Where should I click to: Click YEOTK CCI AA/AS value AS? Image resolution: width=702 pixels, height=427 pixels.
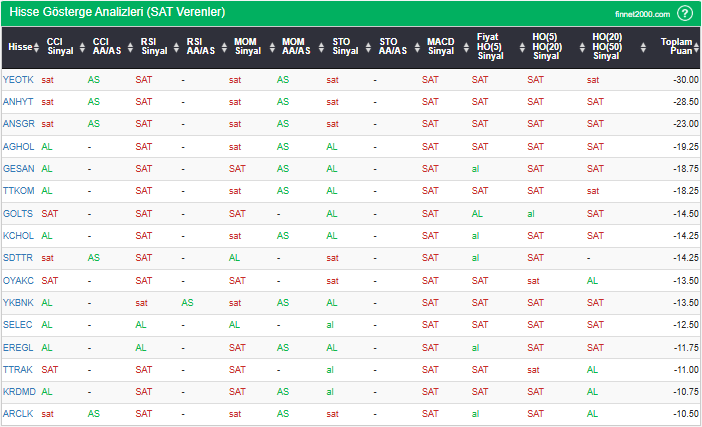94,80
